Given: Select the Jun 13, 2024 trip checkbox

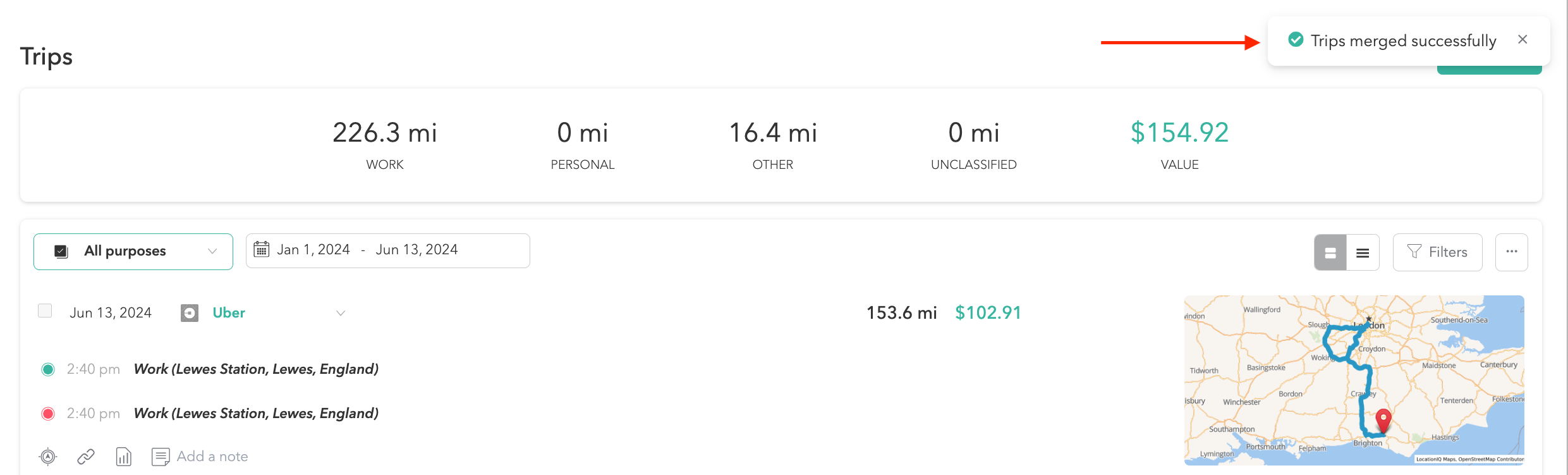Looking at the screenshot, I should click(45, 311).
